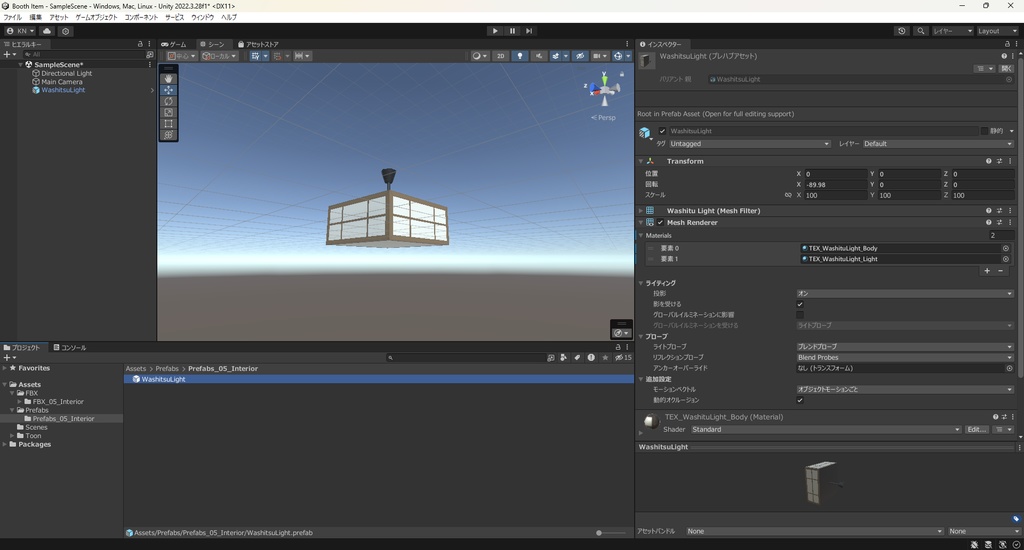Click the 開く (Open) prefab button

(x=1006, y=68)
